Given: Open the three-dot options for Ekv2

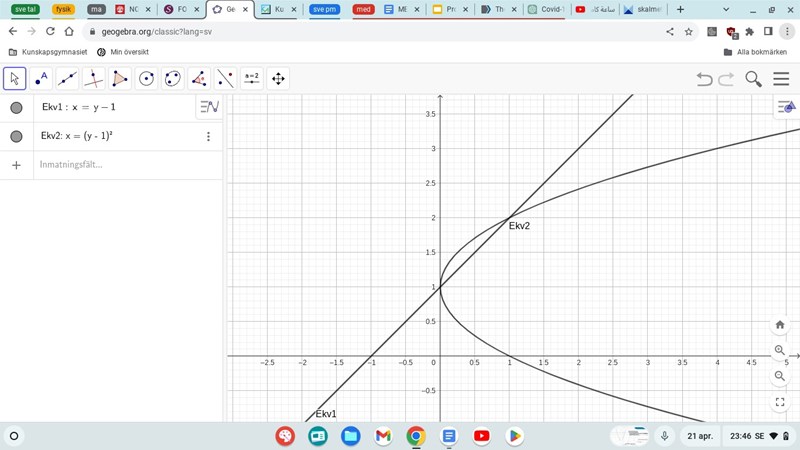Looking at the screenshot, I should coord(208,137).
